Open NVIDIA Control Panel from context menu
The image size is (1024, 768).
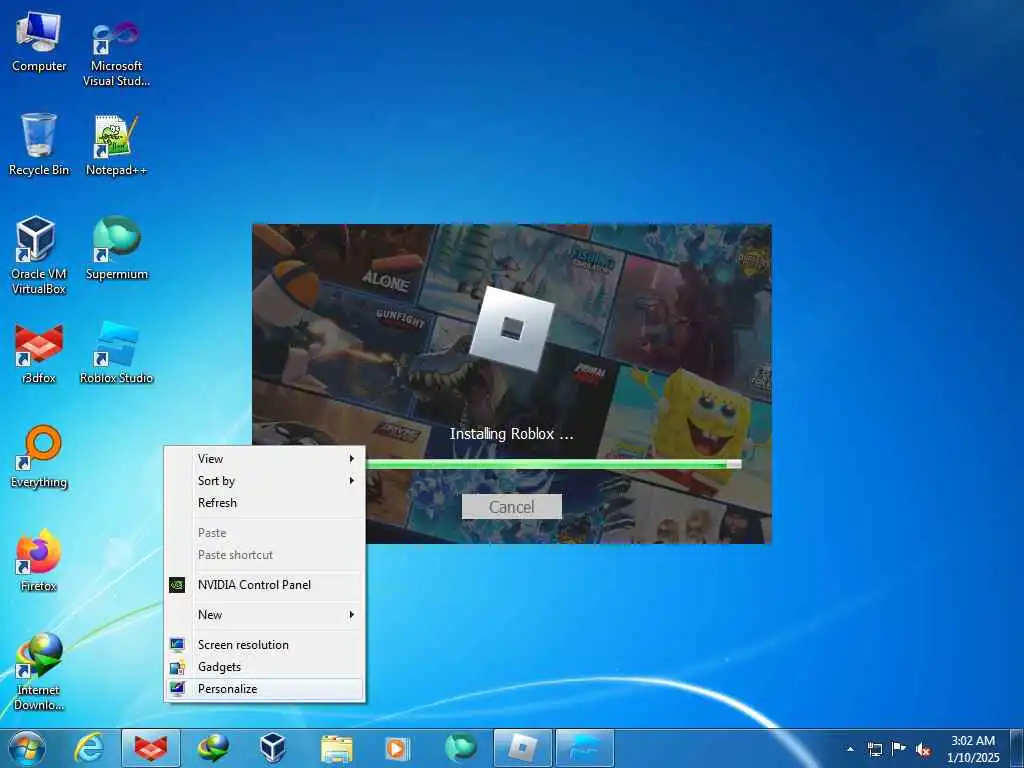(x=264, y=584)
